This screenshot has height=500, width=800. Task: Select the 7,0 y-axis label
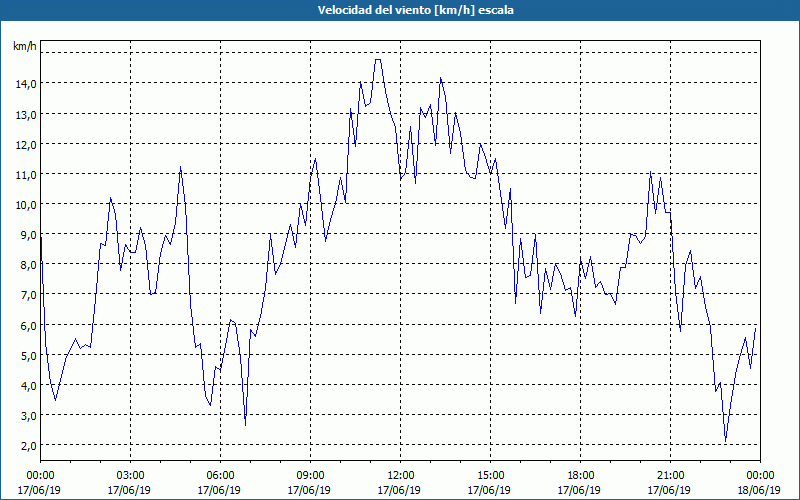[x=28, y=295]
